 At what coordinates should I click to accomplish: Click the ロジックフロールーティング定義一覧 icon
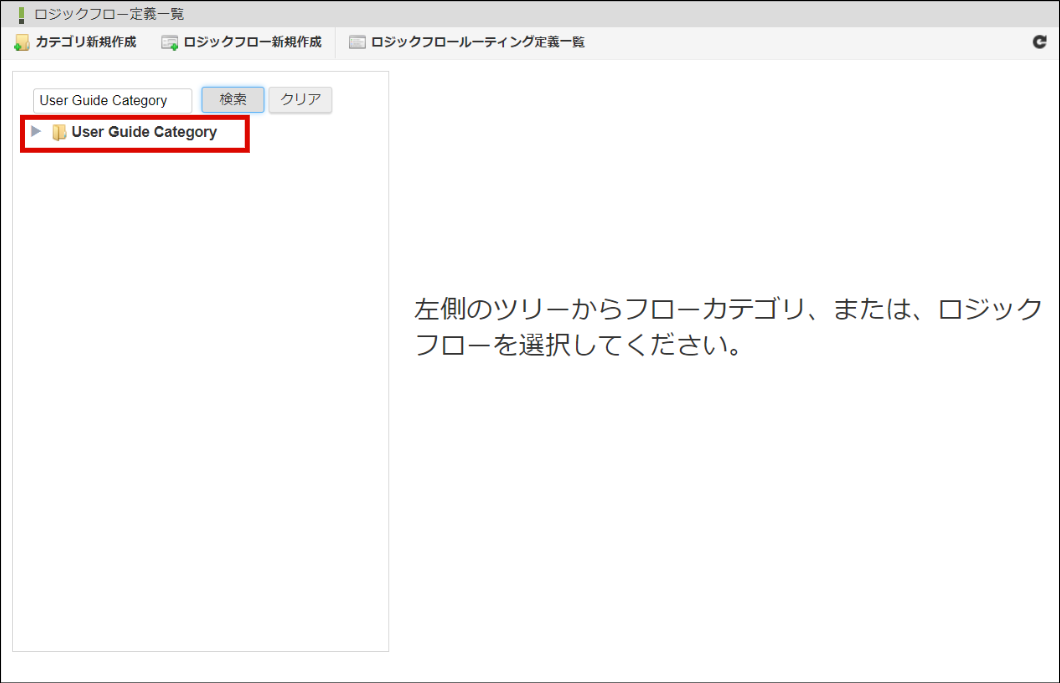(x=357, y=42)
